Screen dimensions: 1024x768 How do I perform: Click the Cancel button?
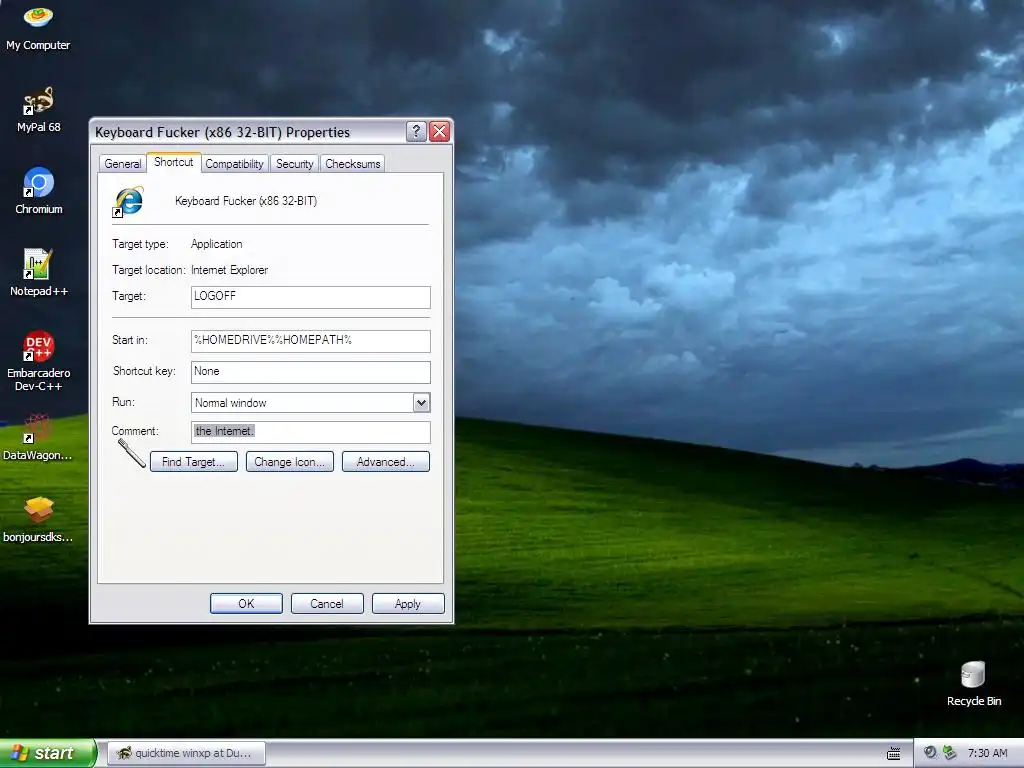(x=327, y=603)
